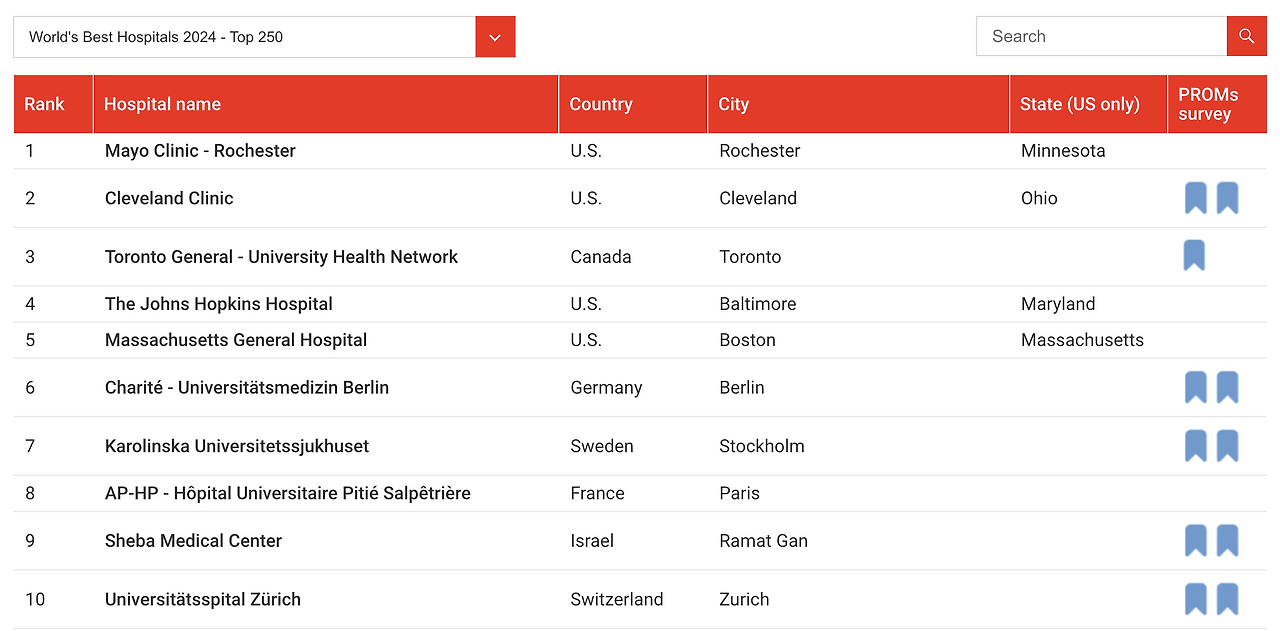Click first PROMs bookmark icon for Charité Berlin
This screenshot has height=631, width=1280.
tap(1196, 387)
